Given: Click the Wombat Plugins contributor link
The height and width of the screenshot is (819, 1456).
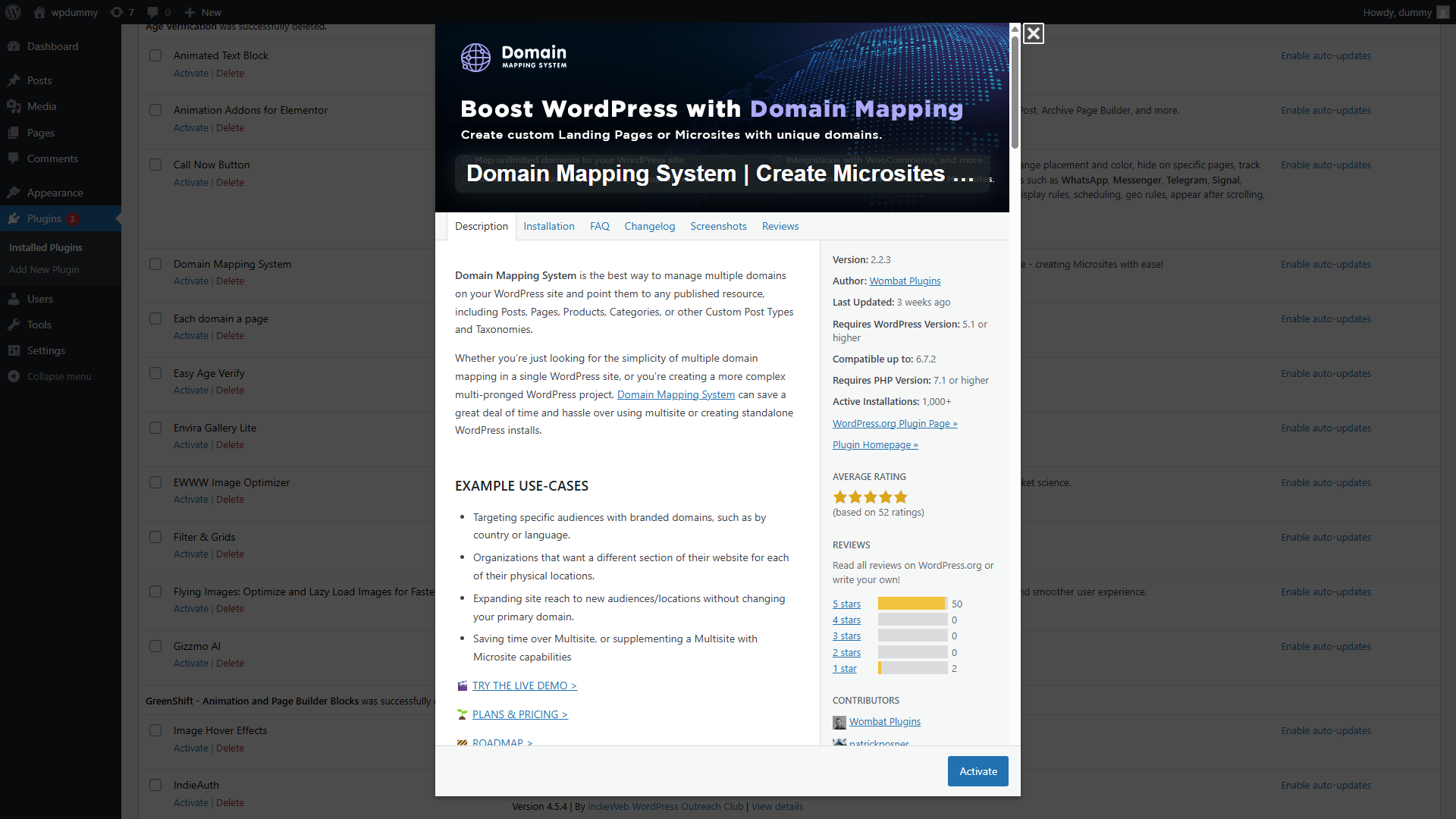Looking at the screenshot, I should 884,722.
